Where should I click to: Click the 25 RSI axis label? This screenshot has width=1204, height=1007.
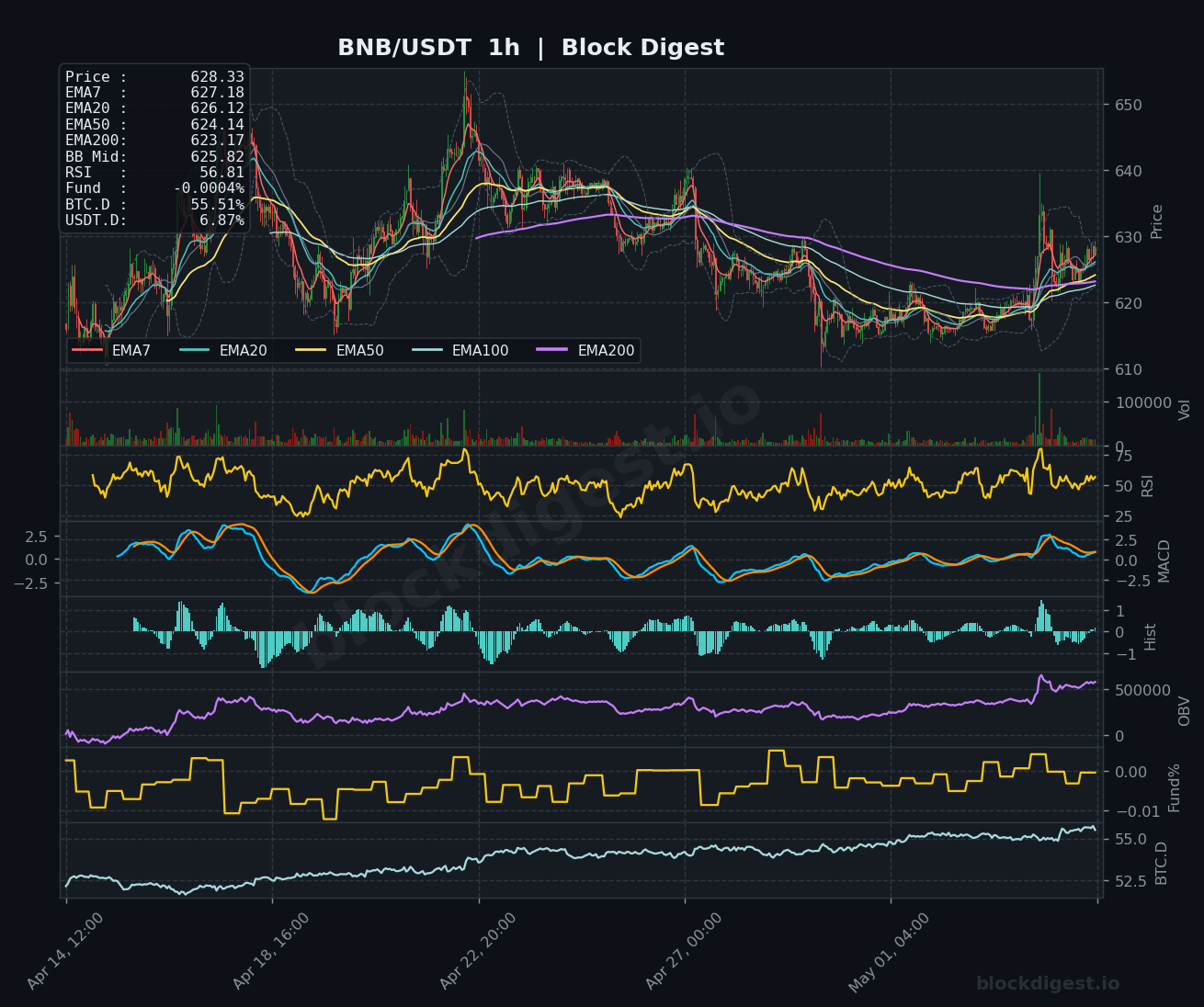1123,516
